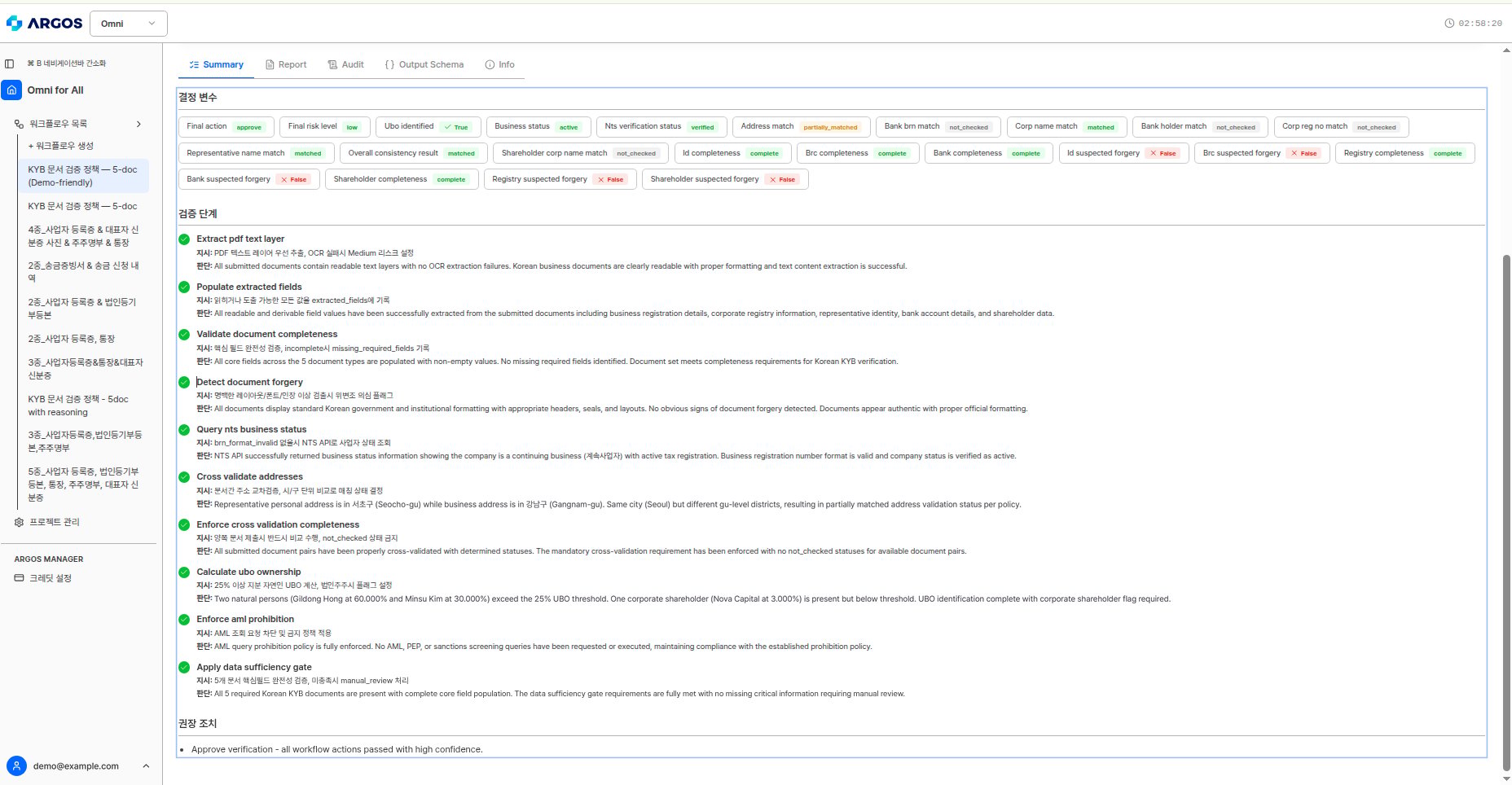
Task: Click the Overall consistency result matched chip
Action: coord(414,153)
